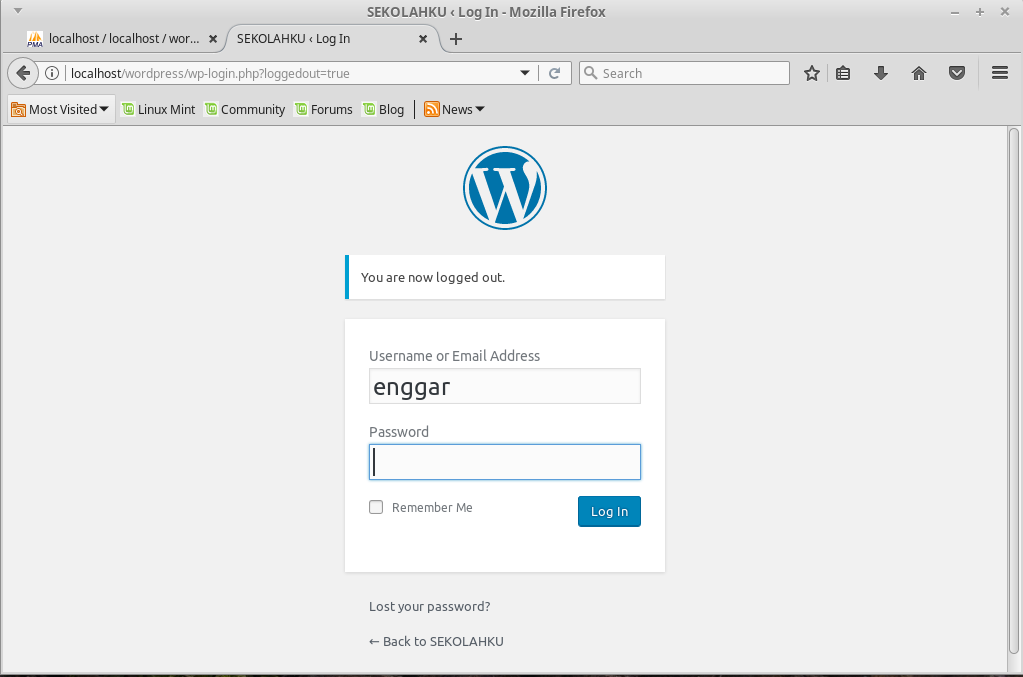Save page to Pocket icon

click(956, 72)
